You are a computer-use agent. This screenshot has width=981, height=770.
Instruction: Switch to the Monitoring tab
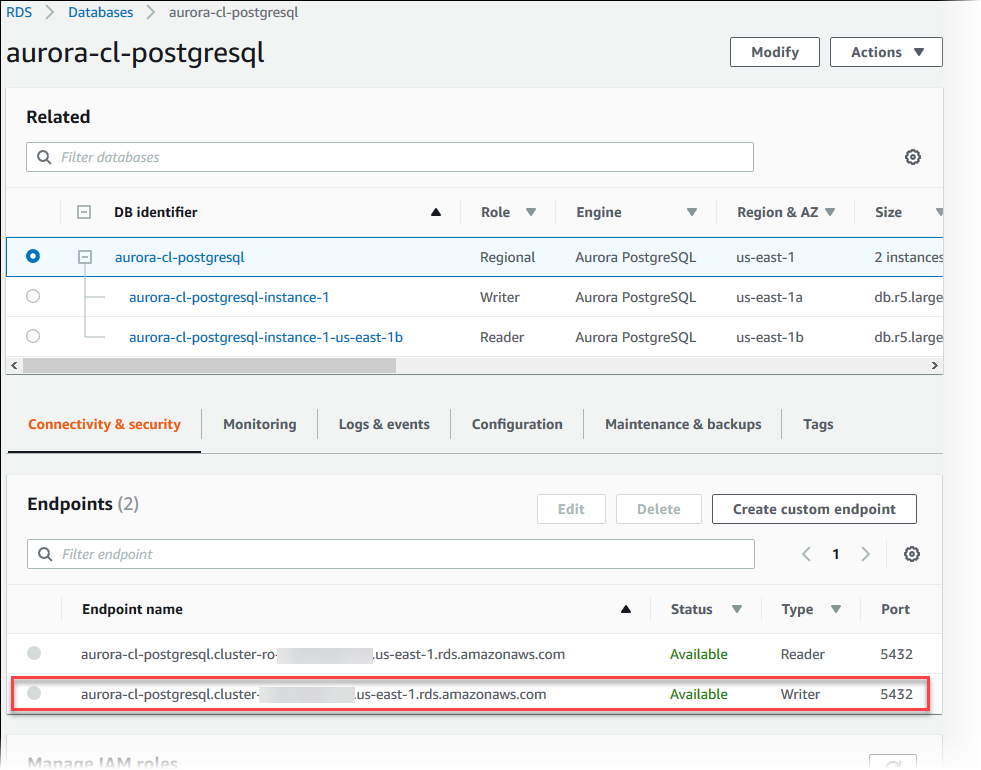click(259, 424)
